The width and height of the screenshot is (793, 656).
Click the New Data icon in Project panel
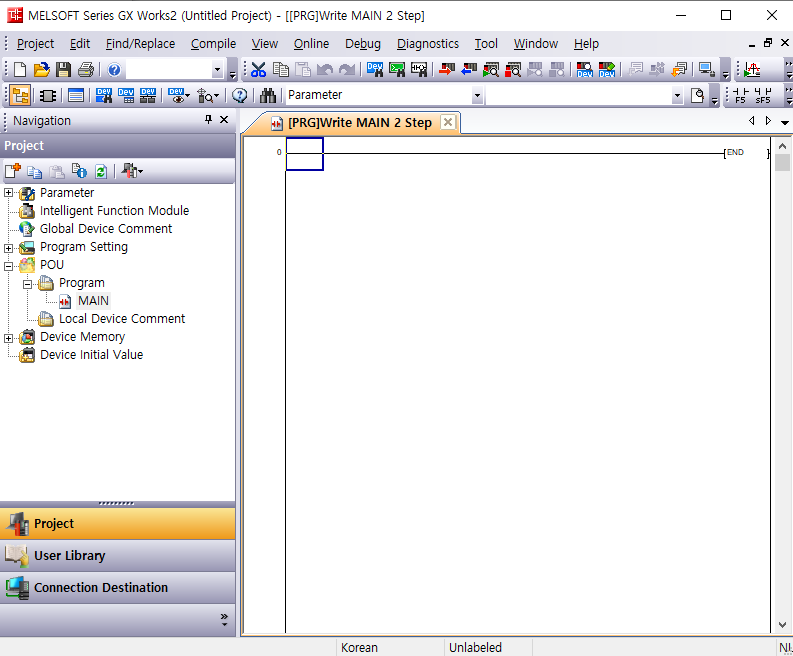(x=13, y=171)
